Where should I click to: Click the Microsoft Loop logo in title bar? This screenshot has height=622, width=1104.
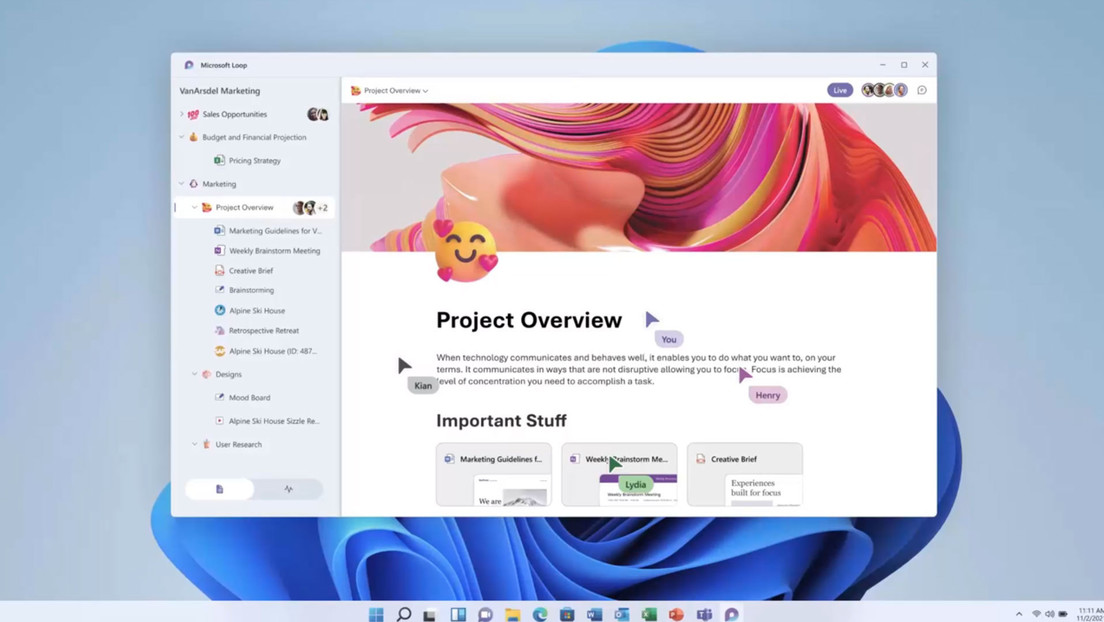[x=189, y=65]
